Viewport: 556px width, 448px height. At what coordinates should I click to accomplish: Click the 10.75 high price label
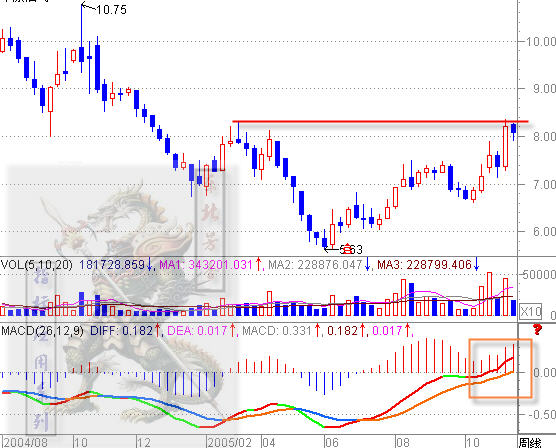pos(111,10)
